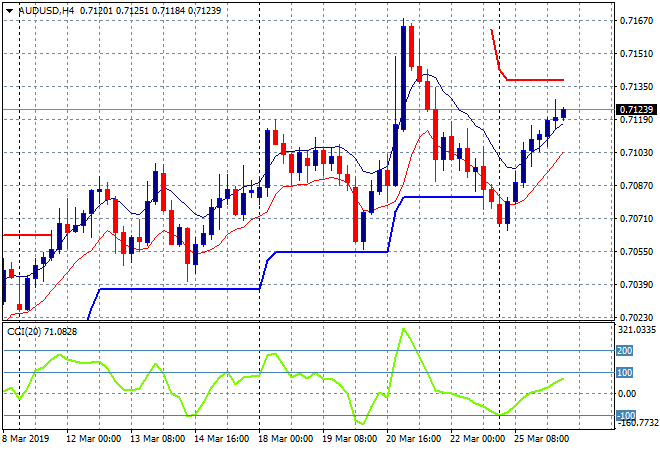Click the CCI level label 100
Screen dimensions: 660x450
tap(625, 373)
